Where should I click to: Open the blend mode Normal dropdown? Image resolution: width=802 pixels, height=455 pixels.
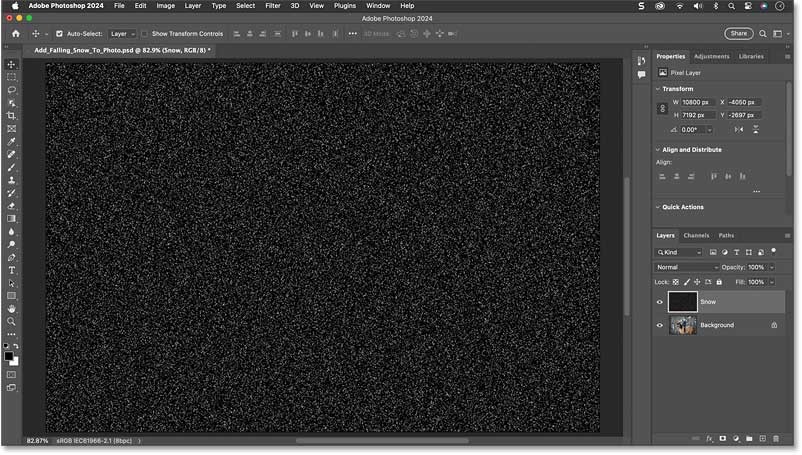pos(685,267)
